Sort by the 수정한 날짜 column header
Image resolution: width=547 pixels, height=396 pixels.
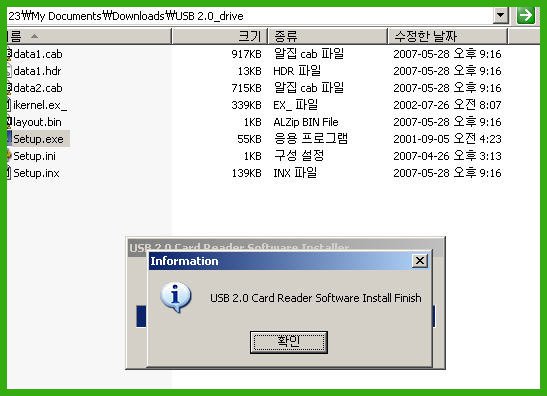[448, 36]
